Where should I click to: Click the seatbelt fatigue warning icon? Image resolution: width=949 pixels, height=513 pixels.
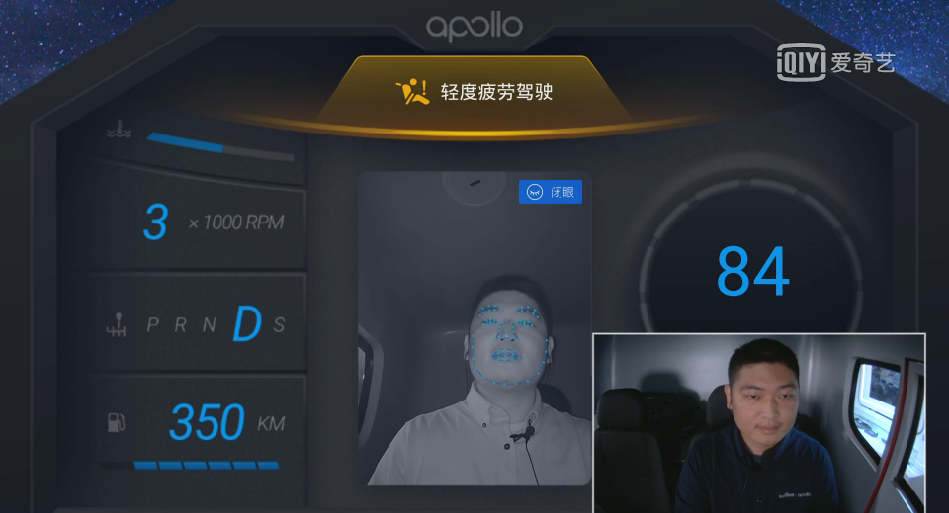(x=412, y=92)
